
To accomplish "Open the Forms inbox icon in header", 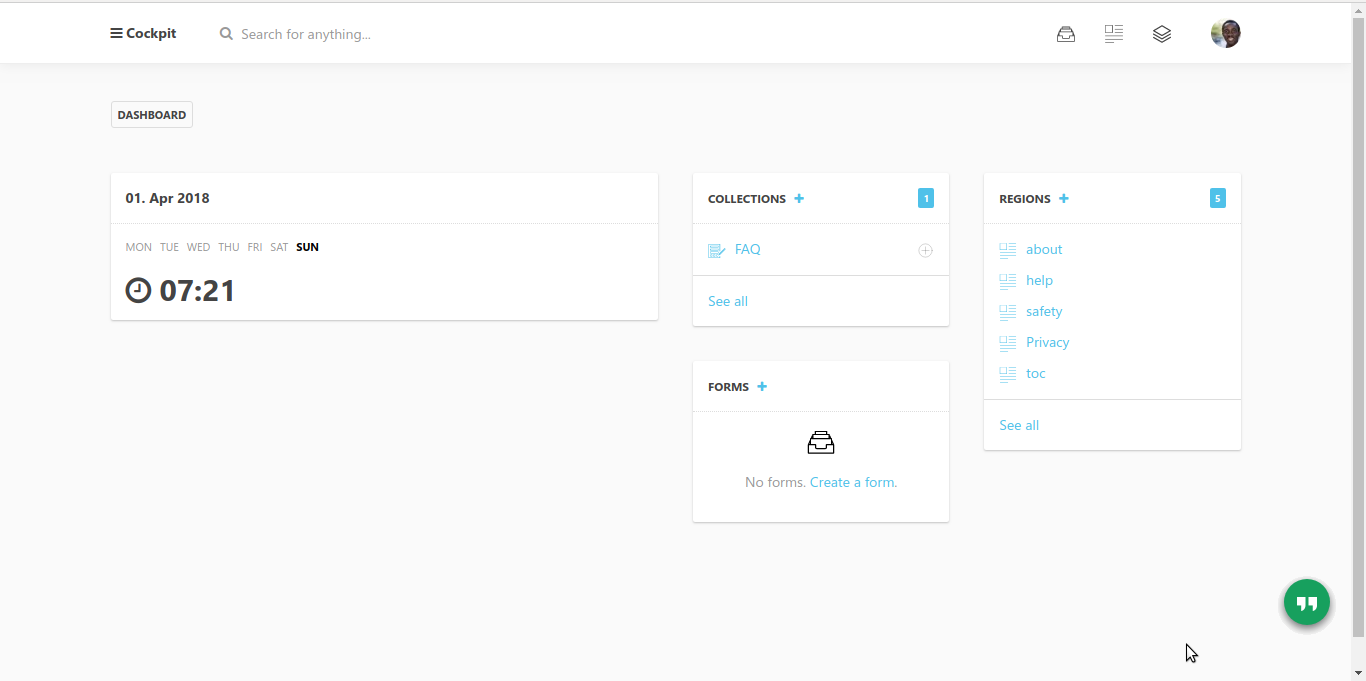I will pyautogui.click(x=1066, y=34).
